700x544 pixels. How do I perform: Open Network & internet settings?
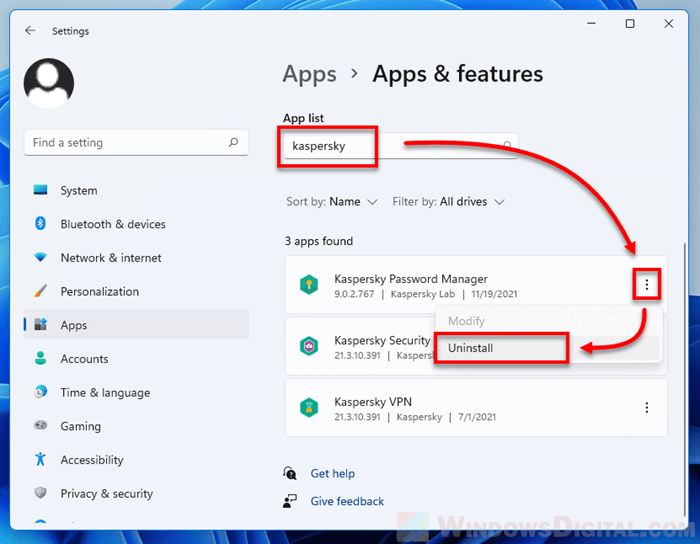click(x=136, y=257)
